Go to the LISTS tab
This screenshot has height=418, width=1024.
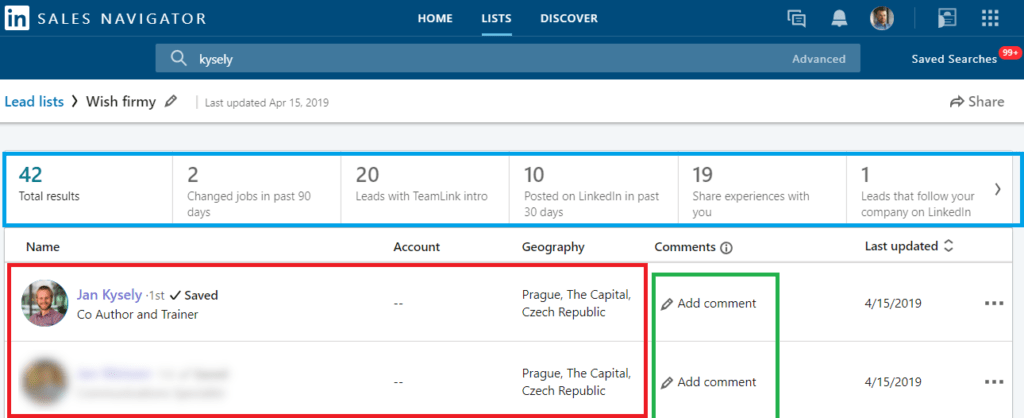(496, 18)
